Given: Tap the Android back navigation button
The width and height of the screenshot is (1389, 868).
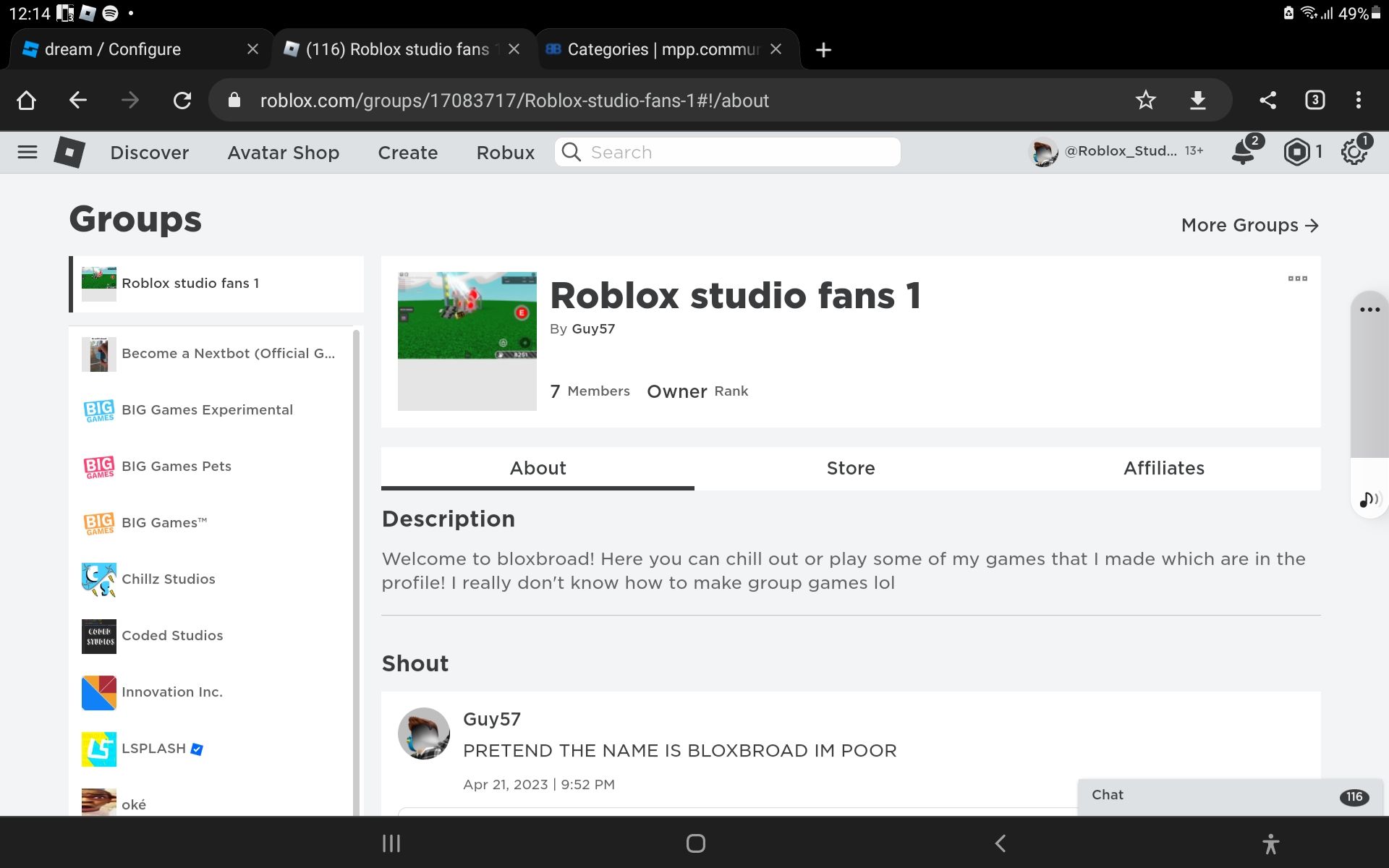Looking at the screenshot, I should click(1001, 843).
